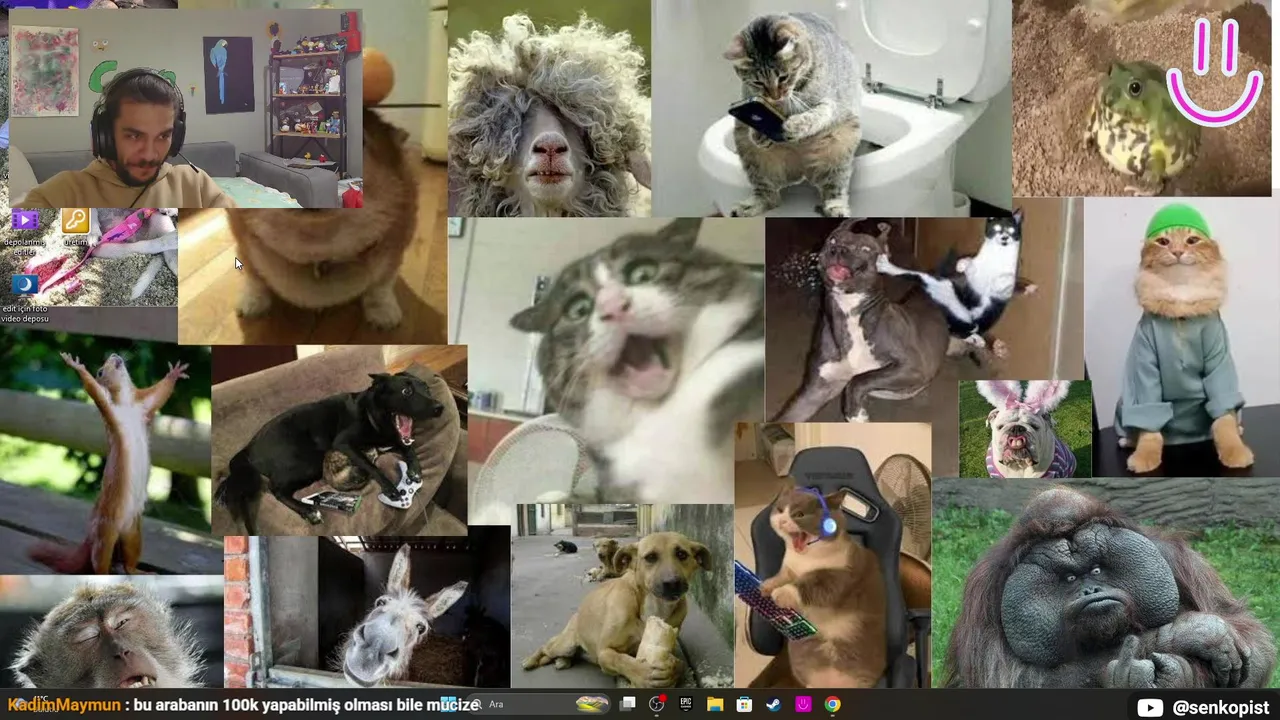Click the frog photo behind smiley logo
This screenshot has height=720, width=1280.
pos(1142,98)
